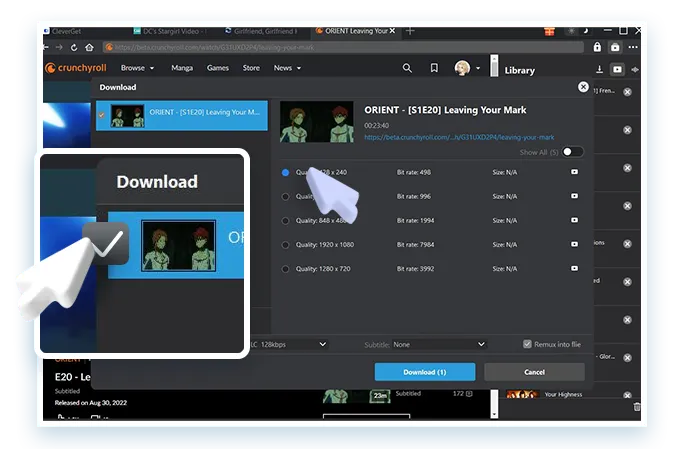Select the ORIENT S1E20 item in list
This screenshot has height=449, width=684.
(182, 116)
